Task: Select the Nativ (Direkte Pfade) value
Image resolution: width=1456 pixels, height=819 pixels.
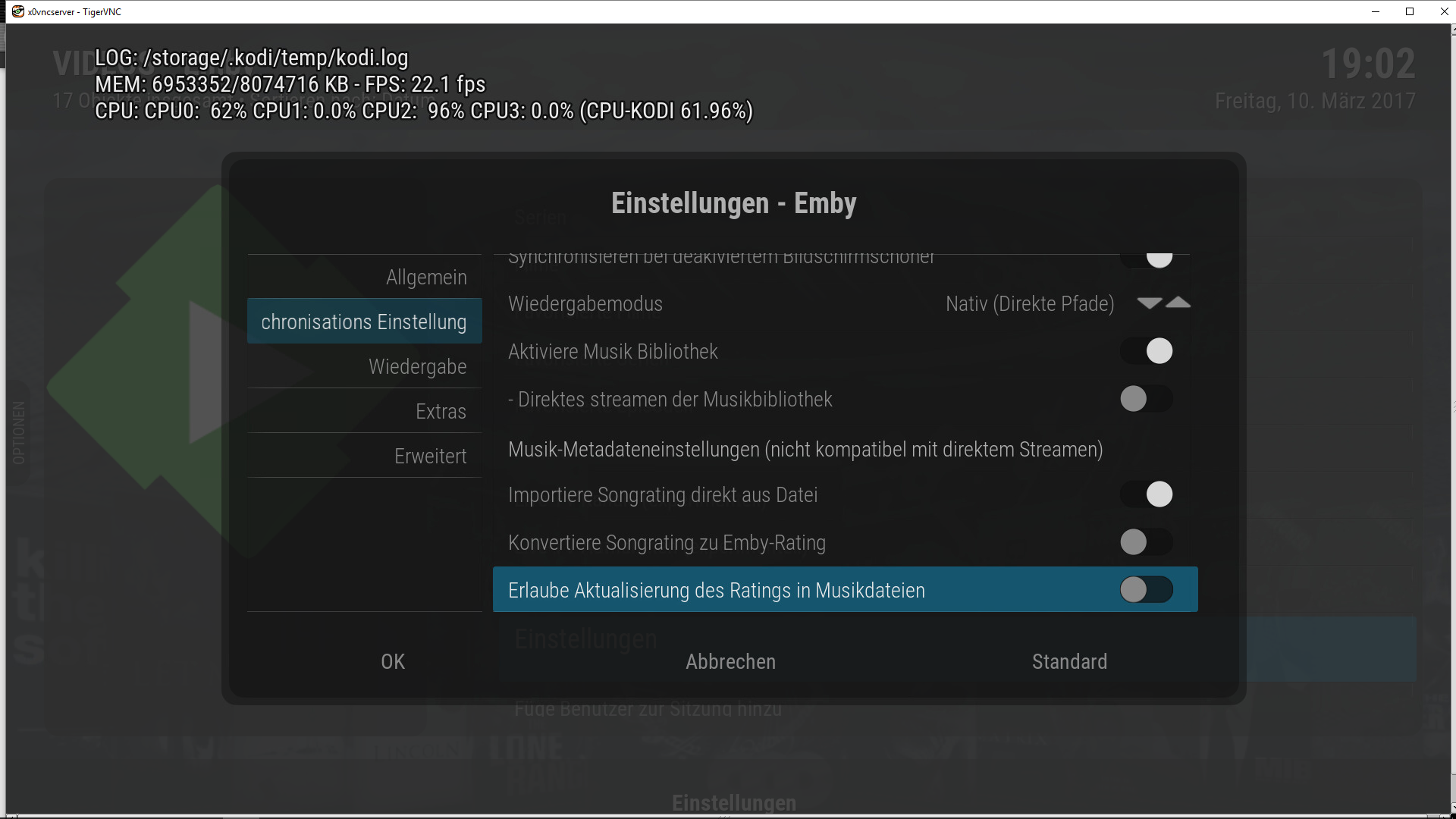Action: (x=1030, y=304)
